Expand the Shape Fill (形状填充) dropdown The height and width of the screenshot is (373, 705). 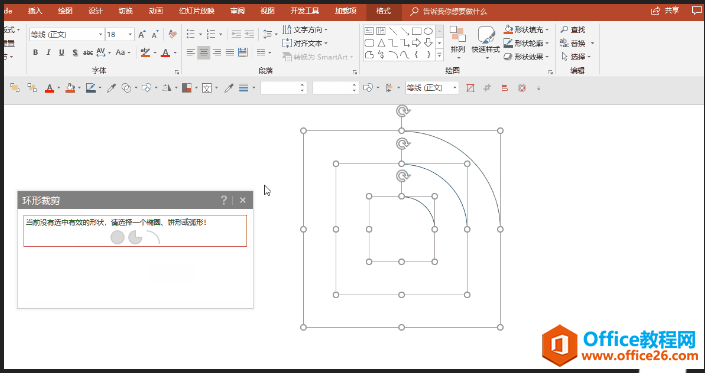pos(547,30)
